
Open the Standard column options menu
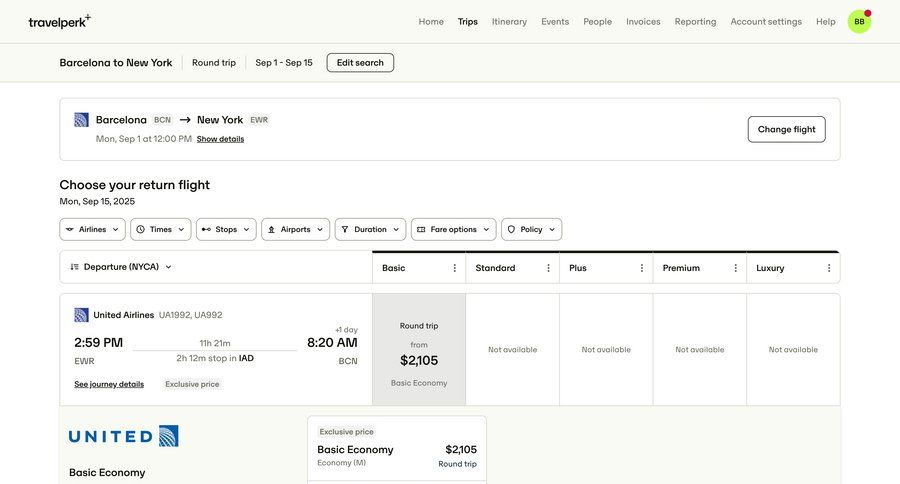click(x=548, y=268)
